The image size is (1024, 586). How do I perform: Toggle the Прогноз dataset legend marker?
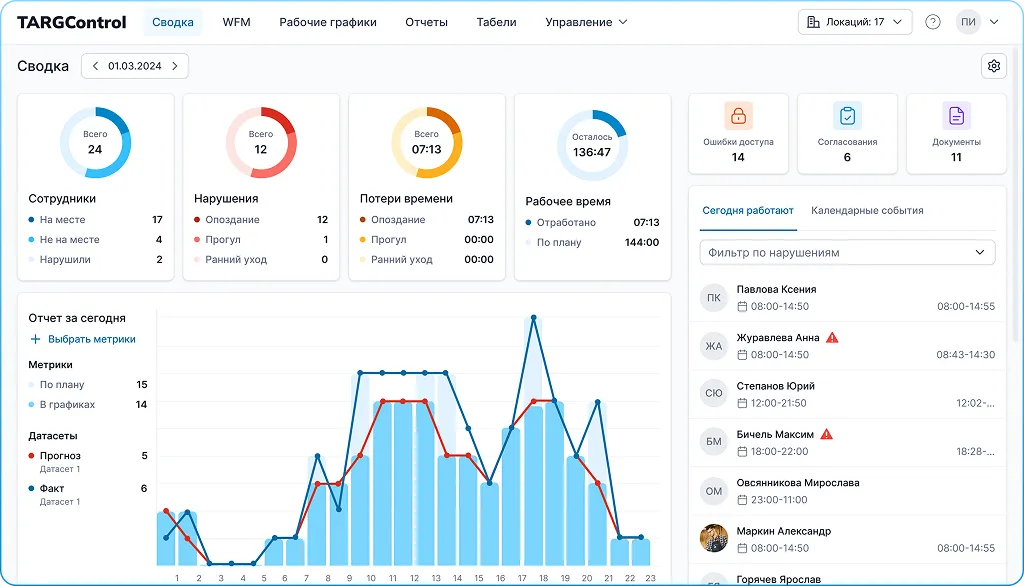[x=33, y=456]
